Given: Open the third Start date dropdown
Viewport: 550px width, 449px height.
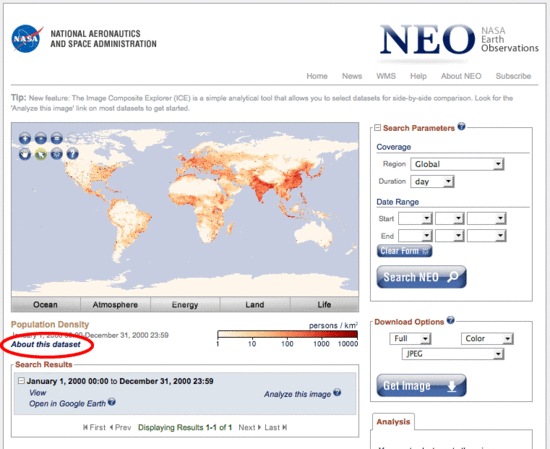Looking at the screenshot, I should click(486, 218).
